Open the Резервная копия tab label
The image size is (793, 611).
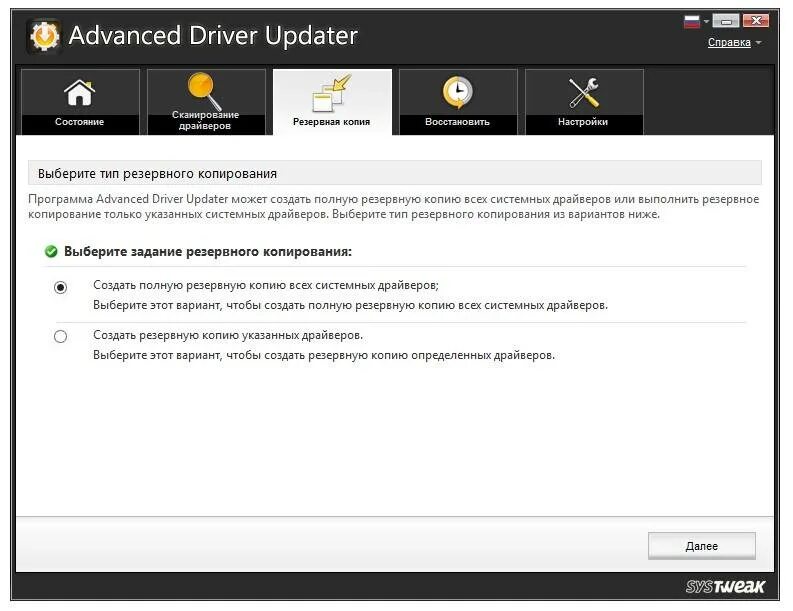(331, 122)
